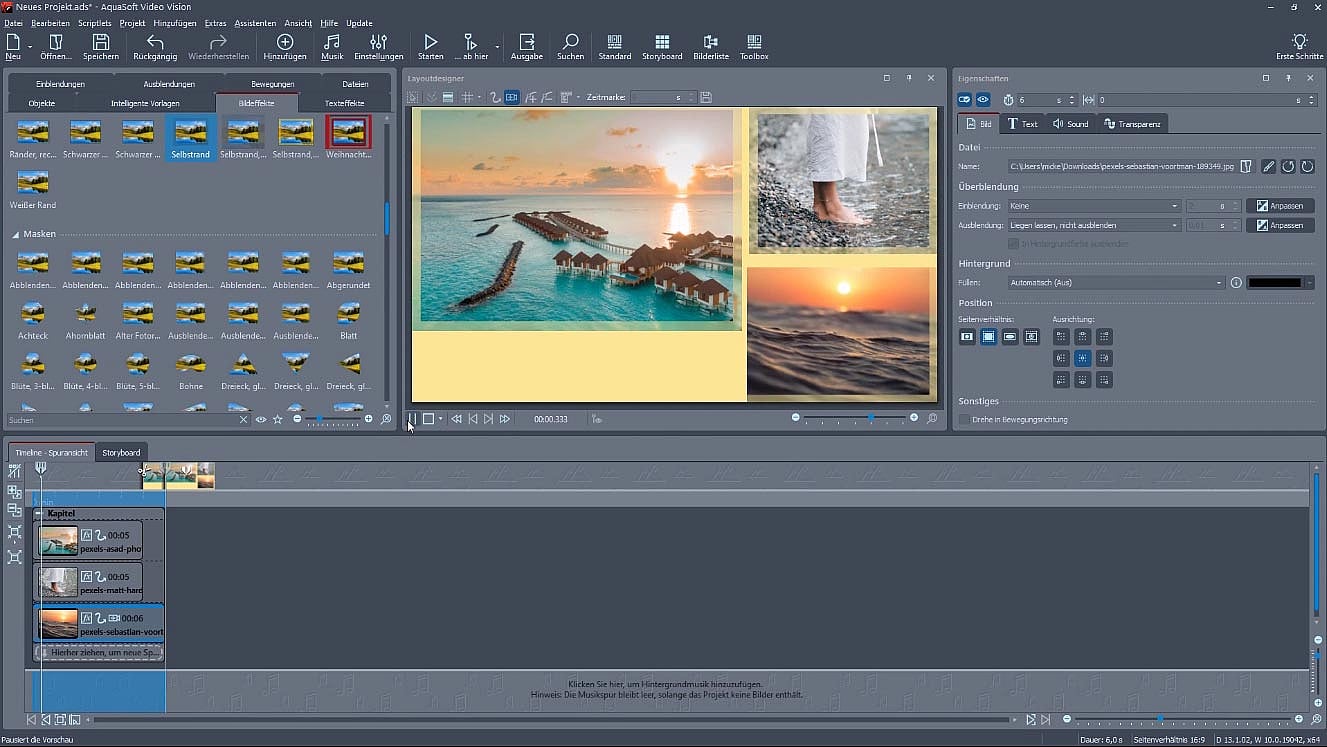
Task: Expand the Füllen 'Automatisch (Aus)' dropdown
Action: (1115, 283)
